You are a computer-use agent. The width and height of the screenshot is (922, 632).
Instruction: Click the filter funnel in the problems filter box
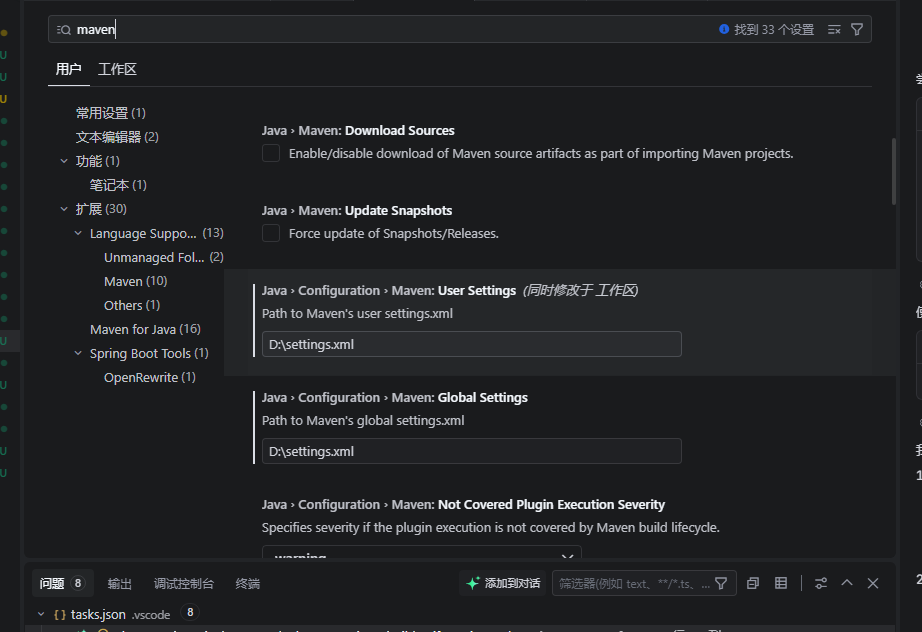click(x=721, y=583)
